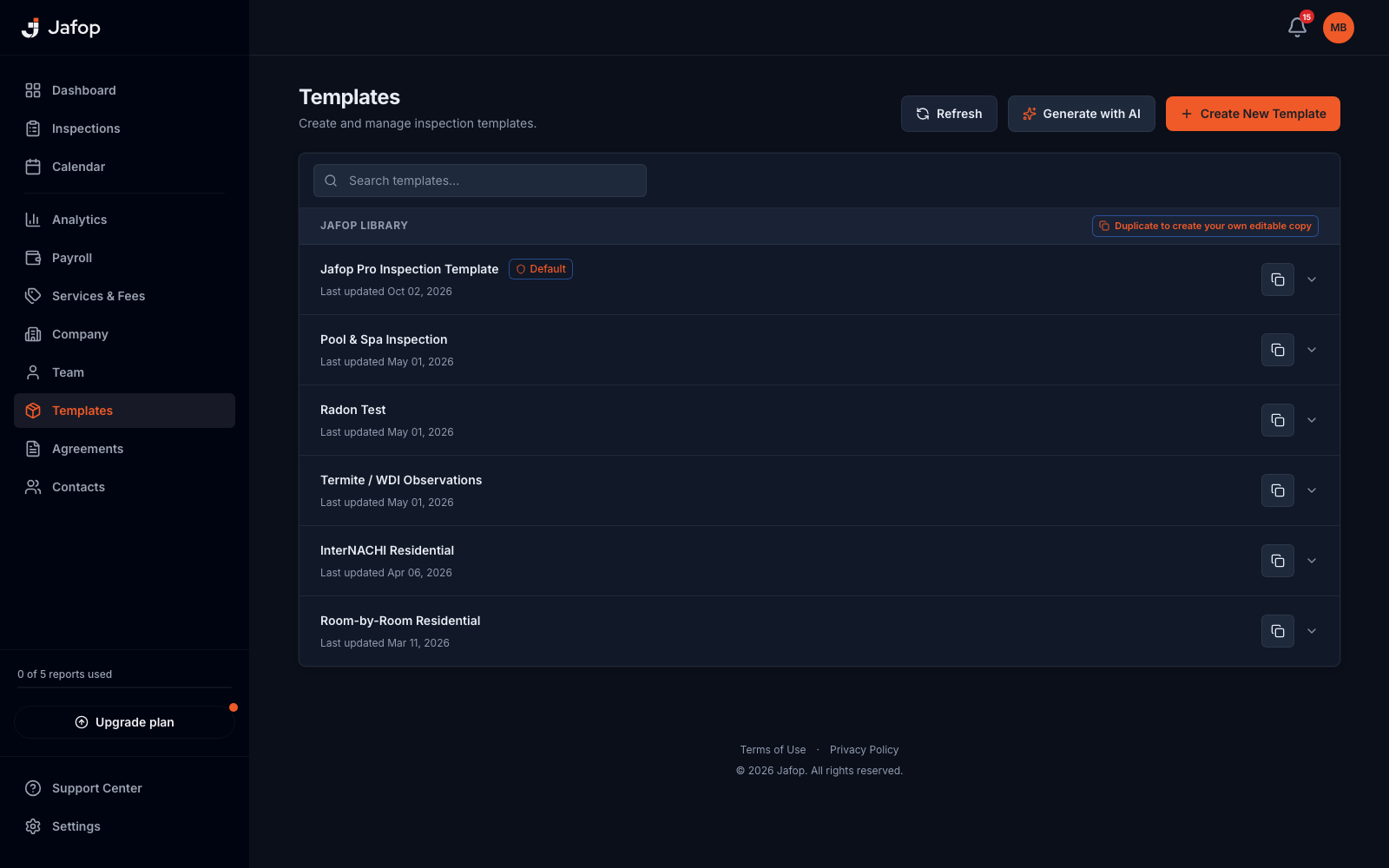Duplicate the Radon Test template
Image resolution: width=1389 pixels, height=868 pixels.
click(1278, 420)
